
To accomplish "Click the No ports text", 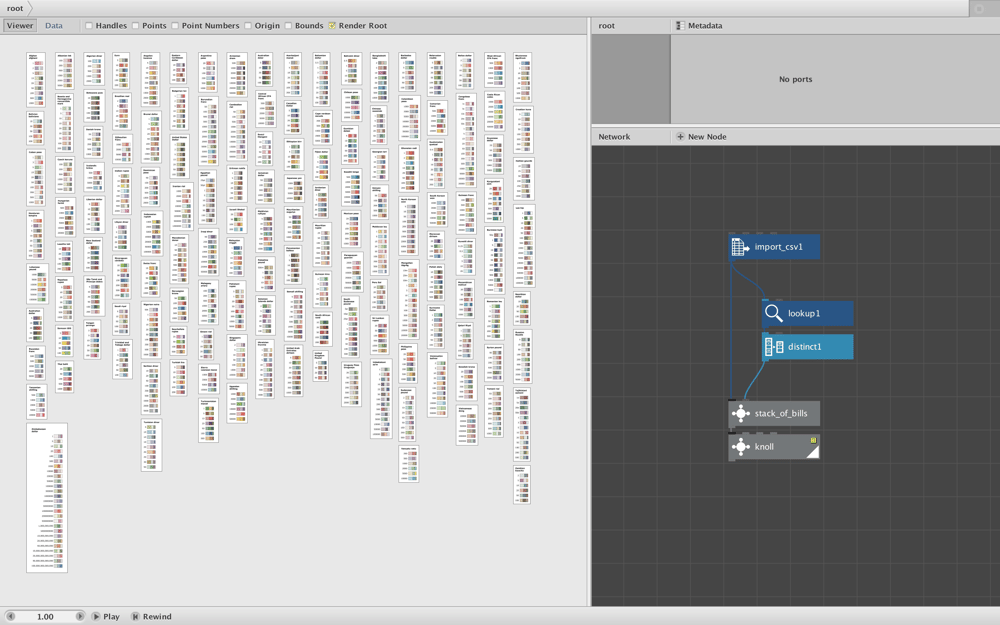I will (x=795, y=79).
